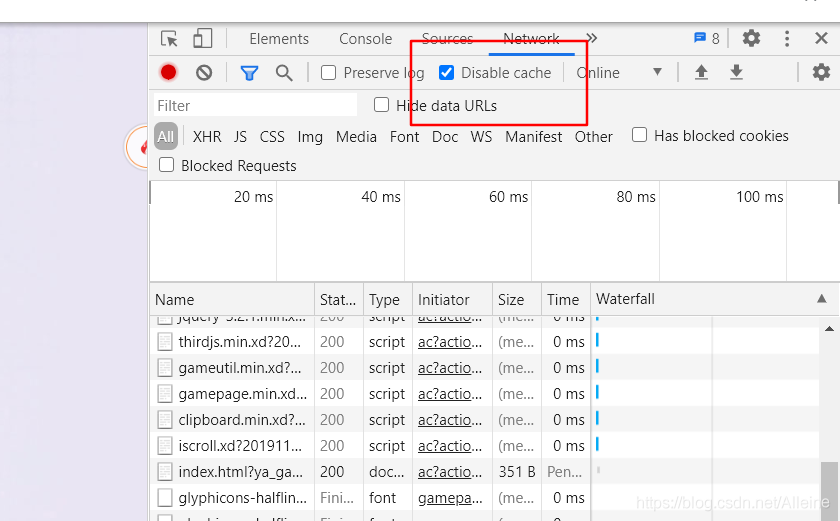The image size is (840, 521).
Task: Open network panel settings gear
Action: click(821, 72)
